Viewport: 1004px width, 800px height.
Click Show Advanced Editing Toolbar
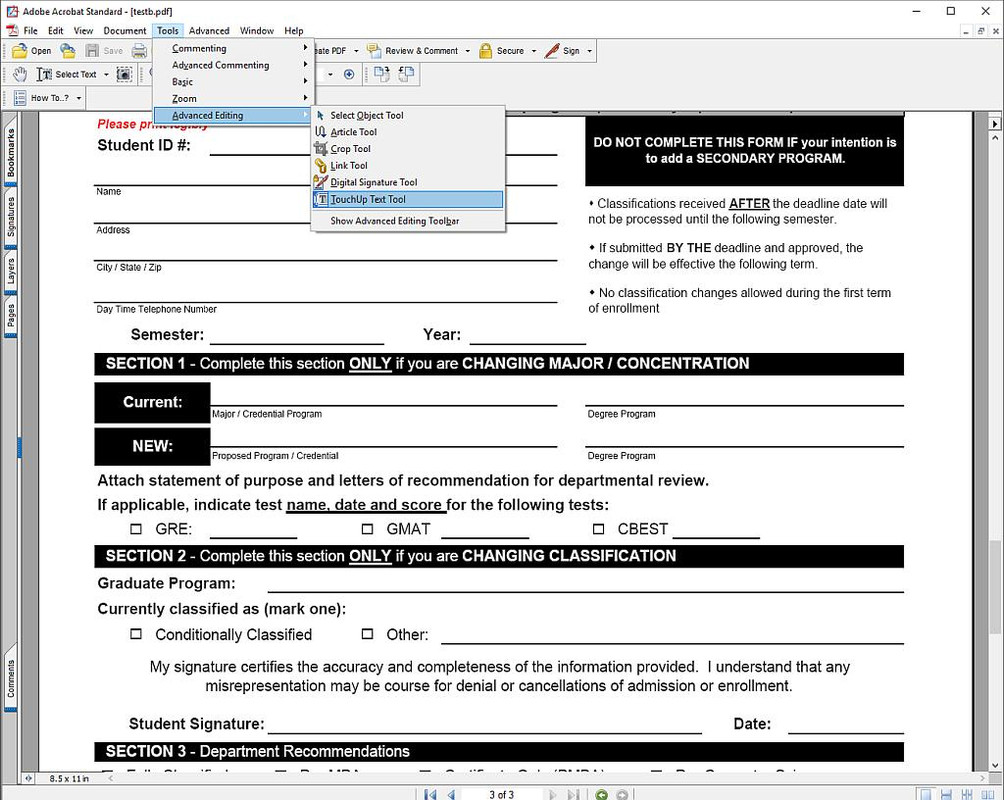[408, 221]
